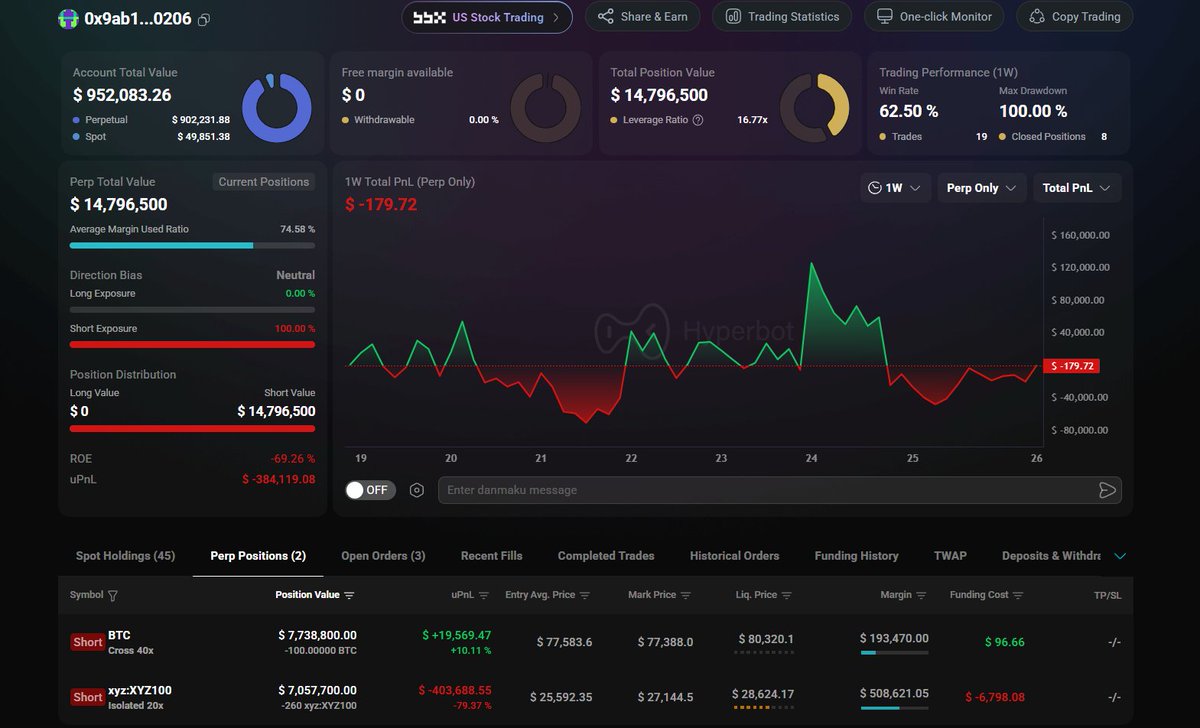1200x728 pixels.
Task: Copy the wallet address 0x9ab1...0206
Action: pos(204,19)
